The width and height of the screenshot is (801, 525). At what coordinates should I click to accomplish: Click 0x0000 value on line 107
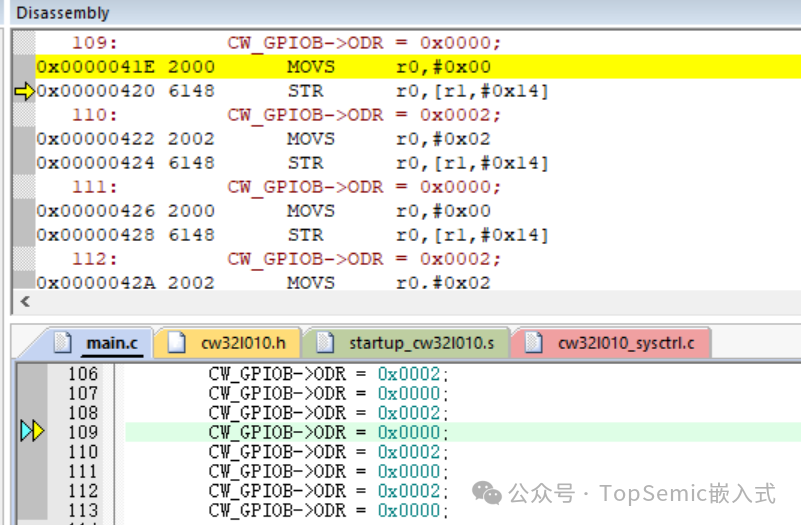409,394
